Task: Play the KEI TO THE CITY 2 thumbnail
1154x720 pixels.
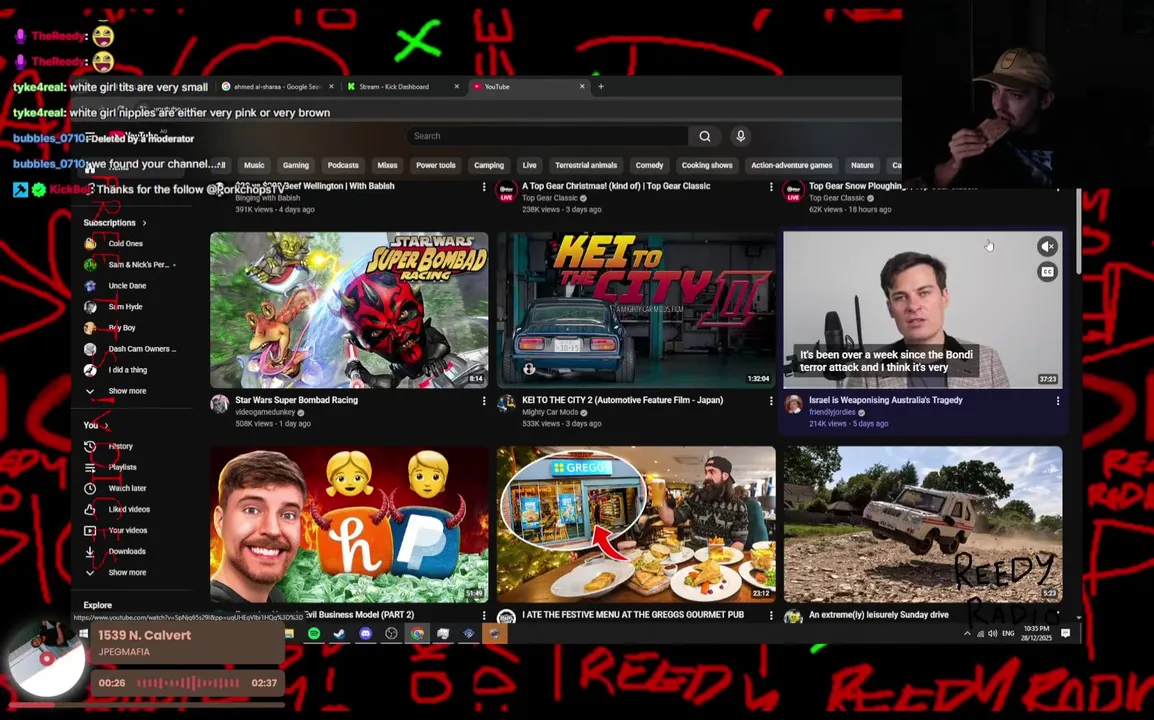Action: [636, 310]
